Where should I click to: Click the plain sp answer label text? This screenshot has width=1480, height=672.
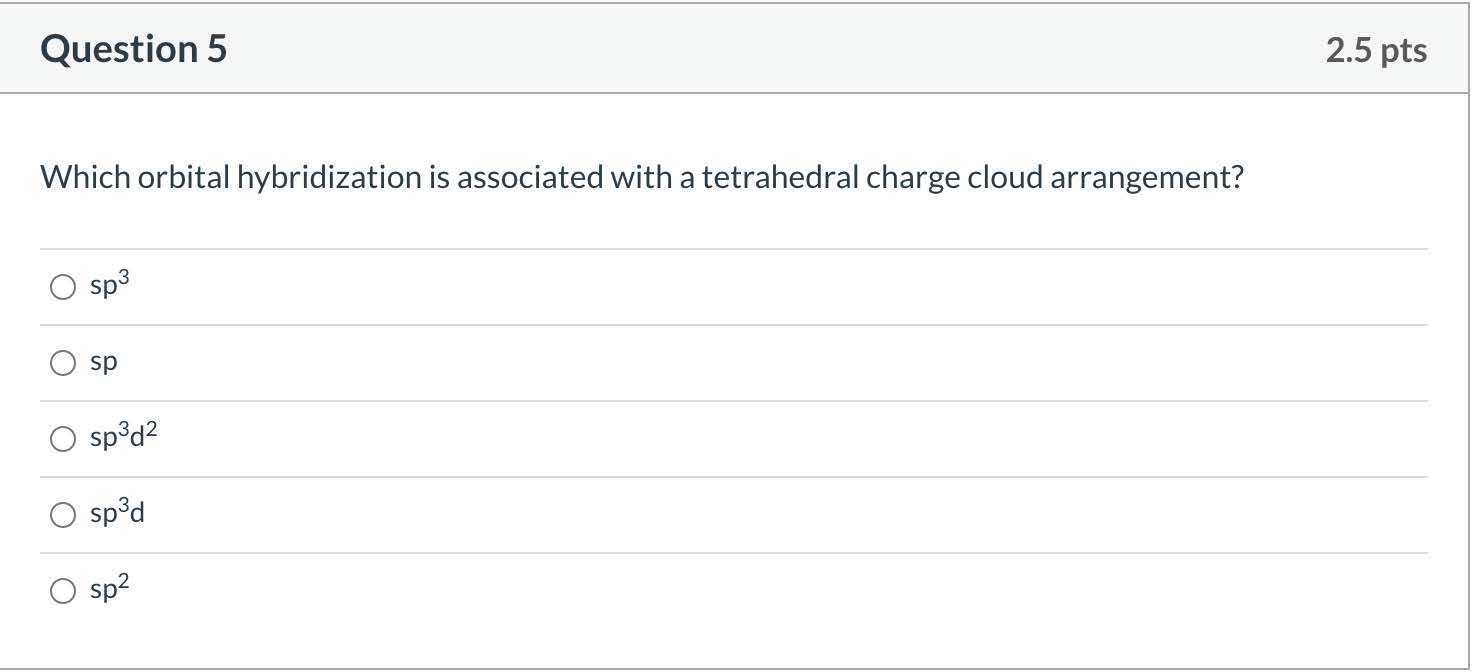tap(104, 364)
